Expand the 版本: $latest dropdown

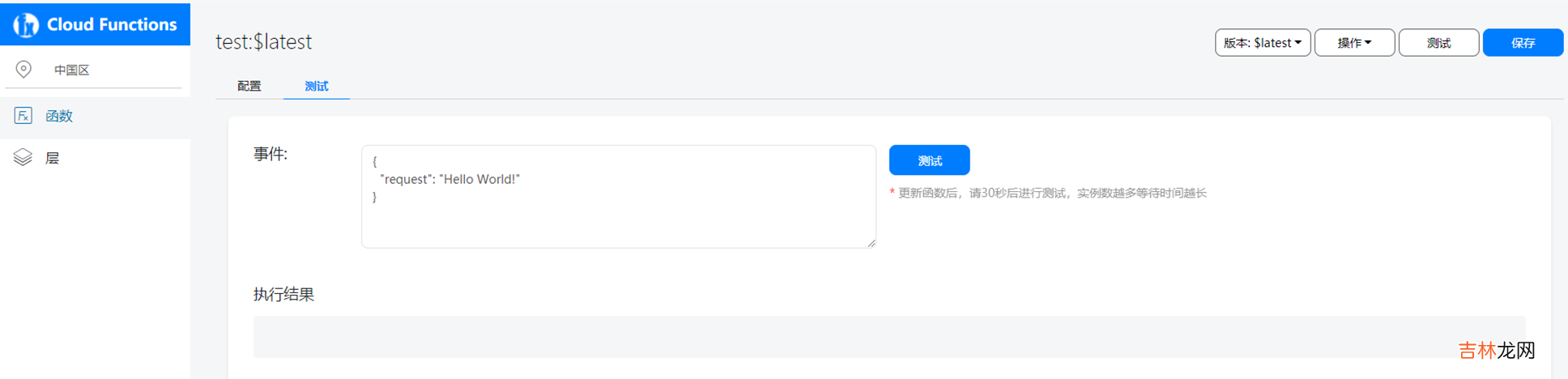[x=1262, y=43]
